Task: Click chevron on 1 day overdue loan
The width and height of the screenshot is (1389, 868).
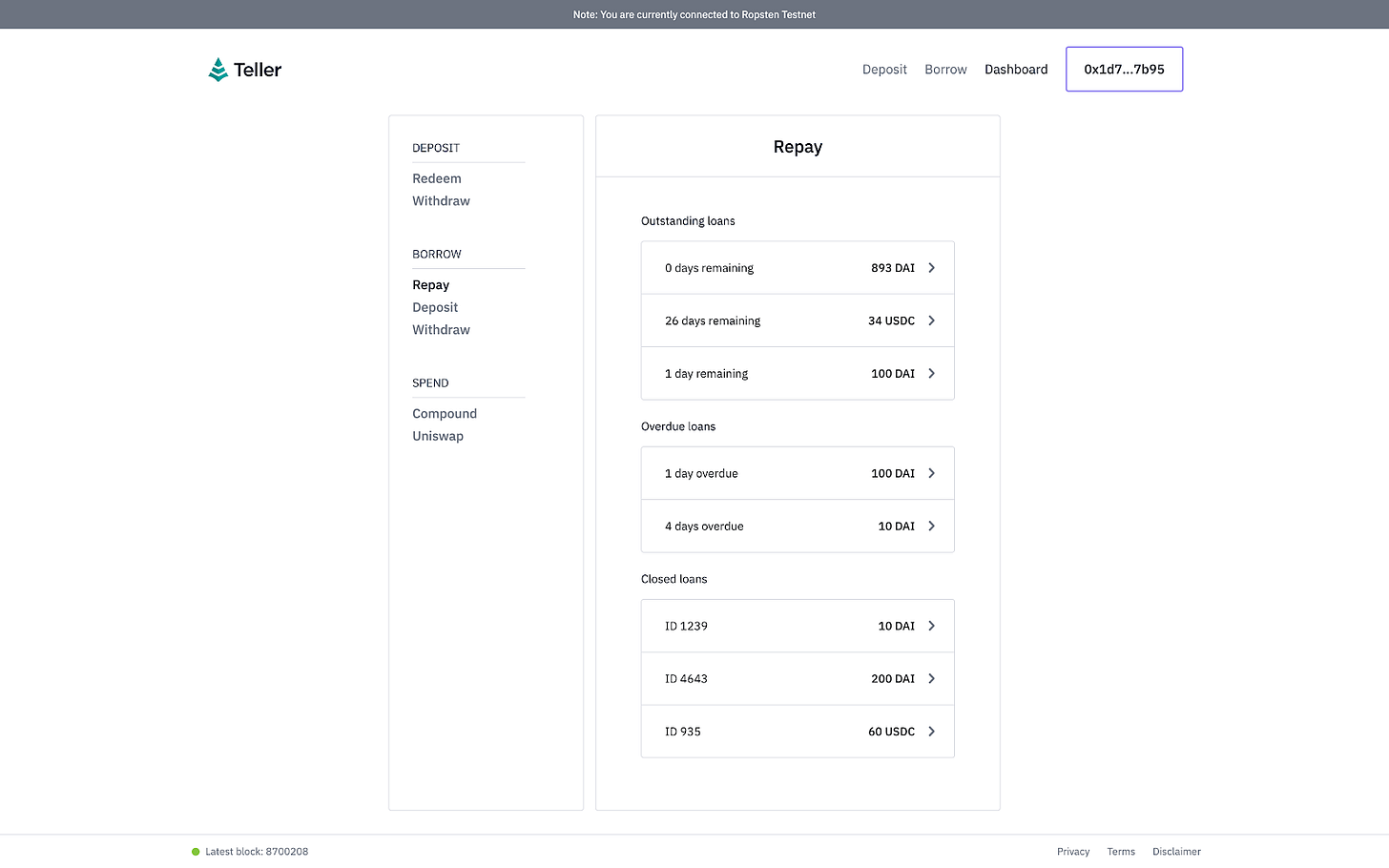Action: pos(932,473)
